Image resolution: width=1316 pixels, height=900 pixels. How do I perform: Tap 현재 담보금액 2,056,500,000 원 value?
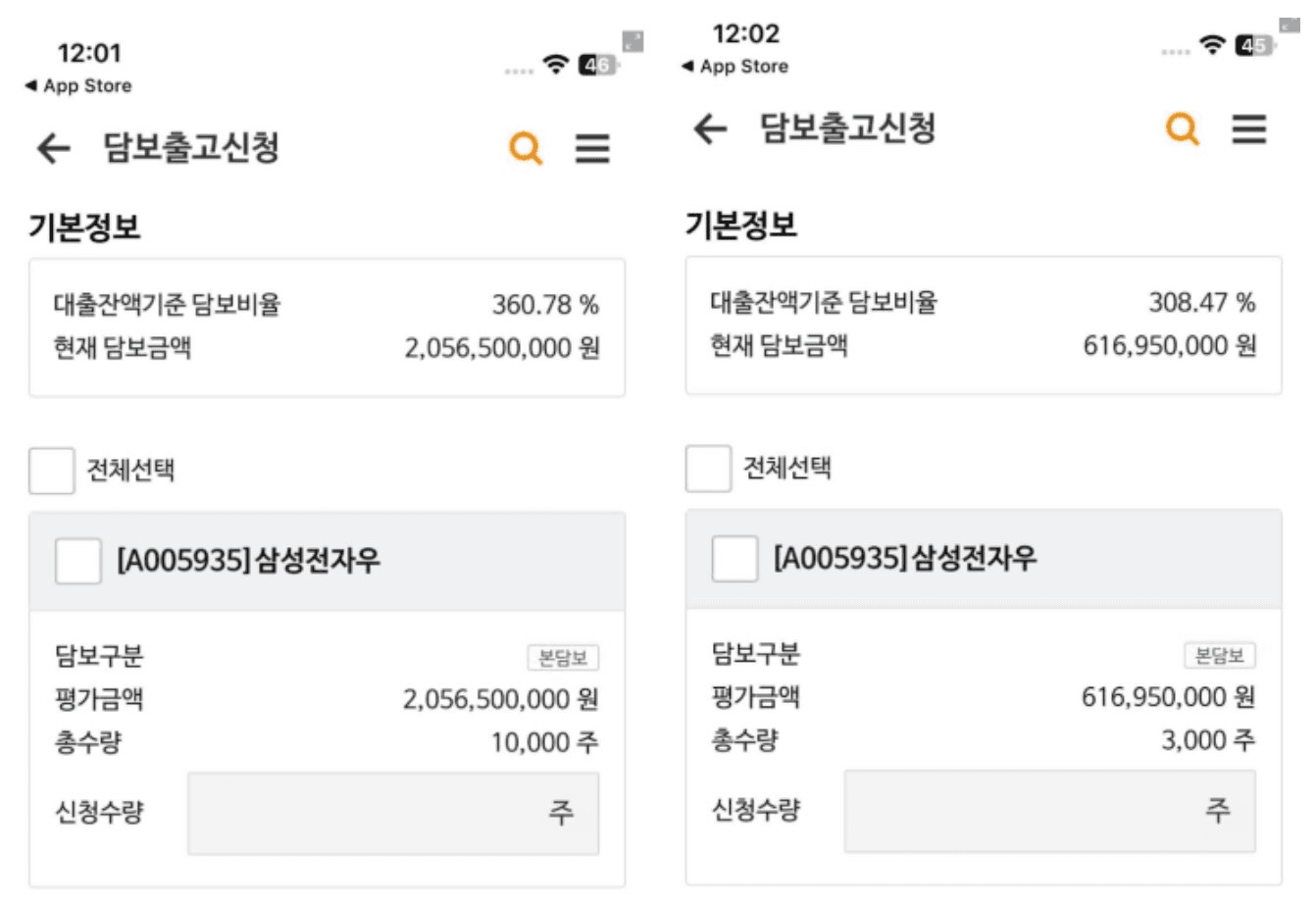(502, 348)
